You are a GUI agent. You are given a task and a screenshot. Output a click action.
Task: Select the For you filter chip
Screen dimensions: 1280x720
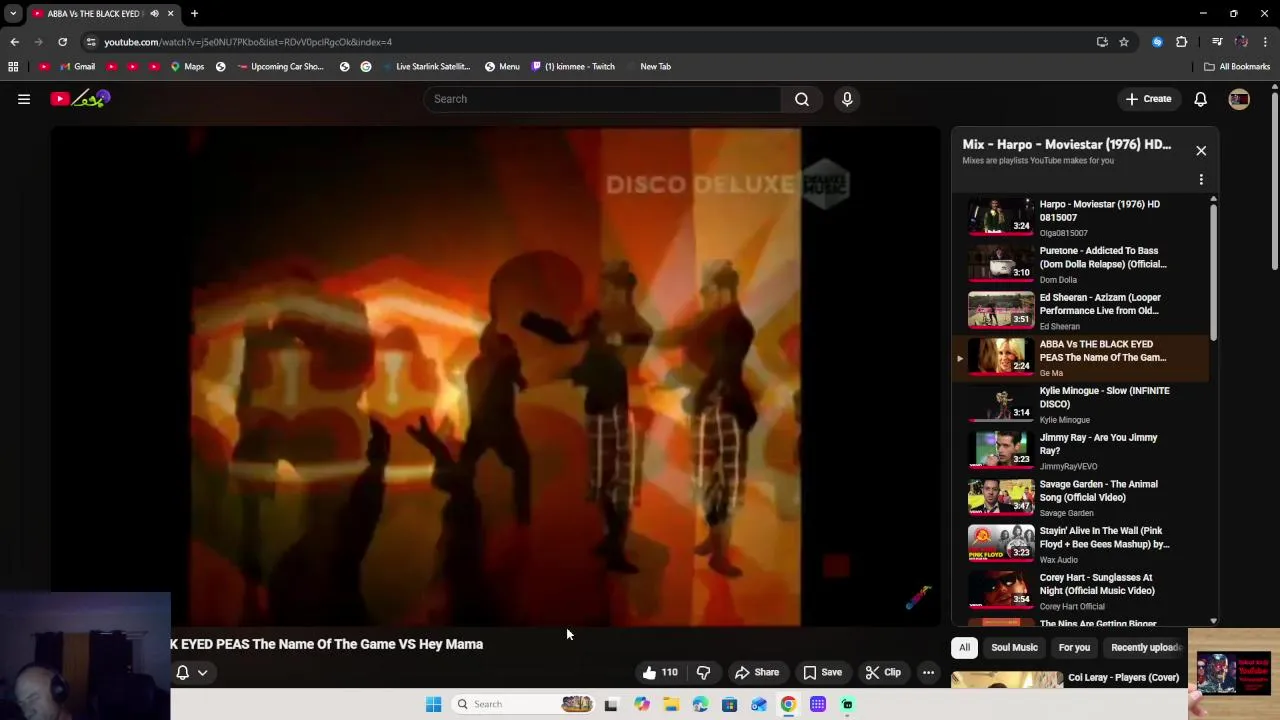[x=1074, y=647]
